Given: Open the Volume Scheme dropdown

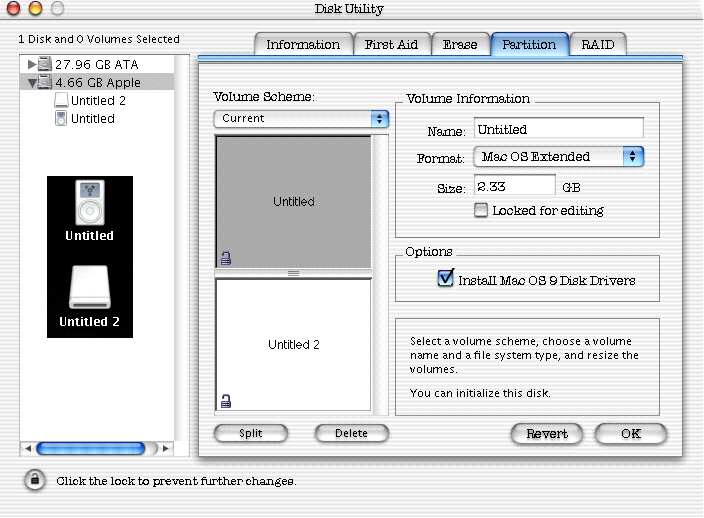Looking at the screenshot, I should (x=301, y=119).
